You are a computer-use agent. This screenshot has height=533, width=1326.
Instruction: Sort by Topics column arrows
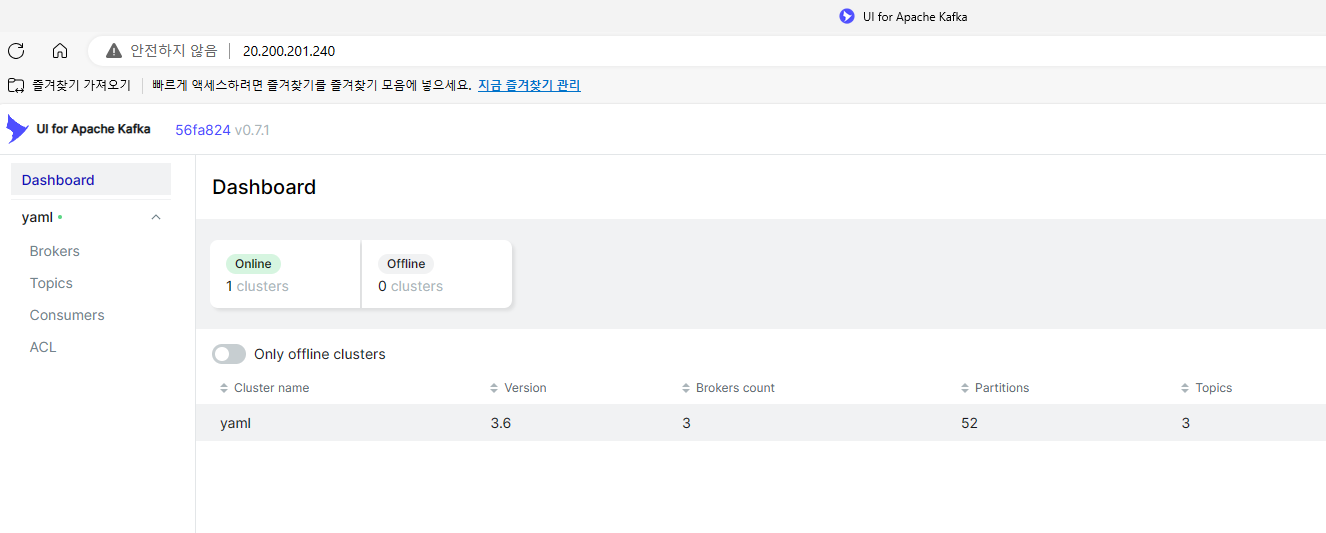1185,388
